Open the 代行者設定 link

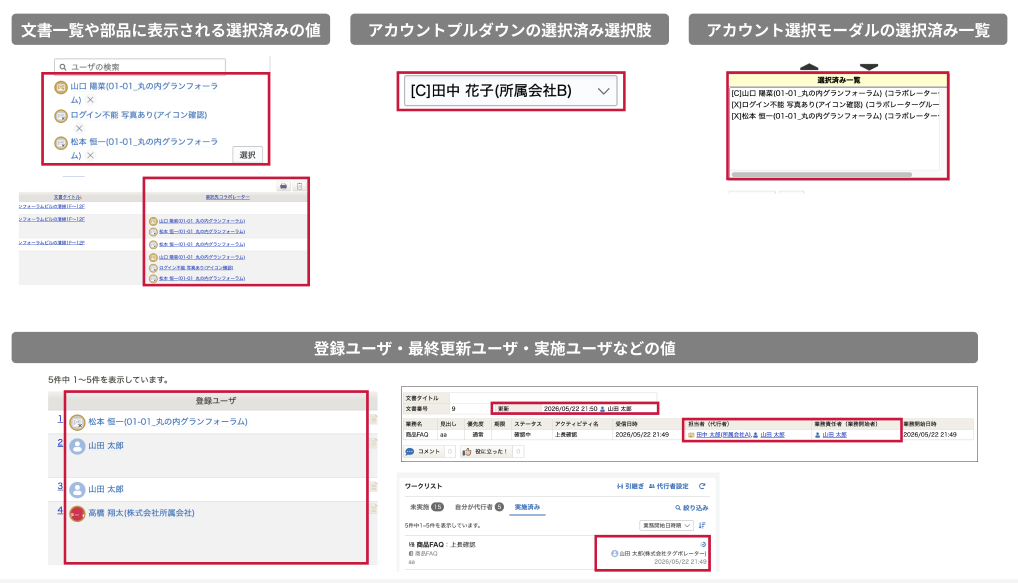(x=669, y=486)
